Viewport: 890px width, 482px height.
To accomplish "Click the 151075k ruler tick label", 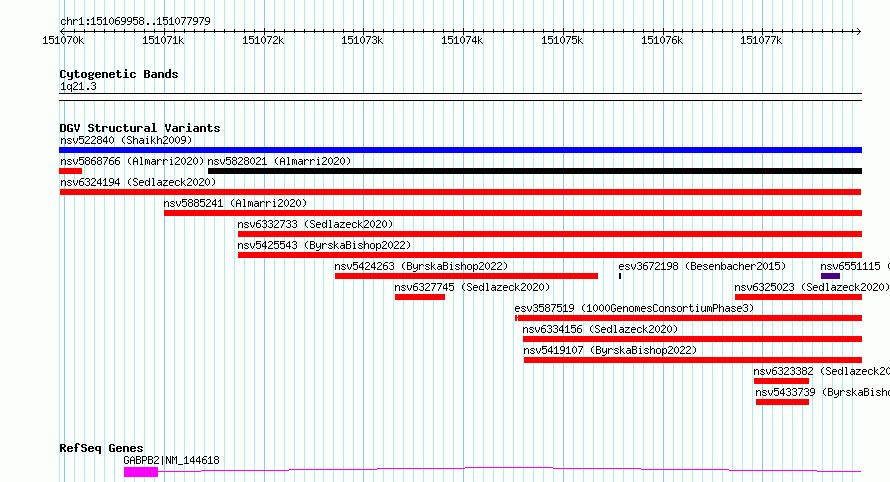I will [x=562, y=40].
